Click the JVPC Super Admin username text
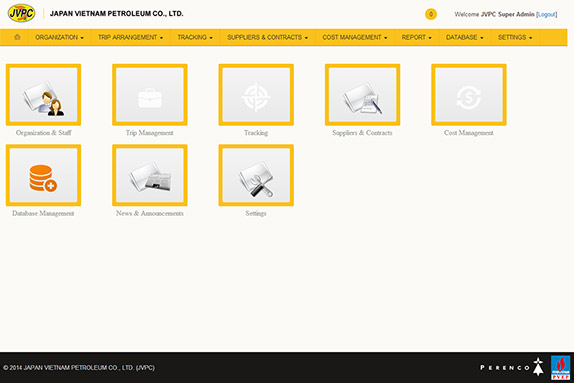 (x=507, y=14)
